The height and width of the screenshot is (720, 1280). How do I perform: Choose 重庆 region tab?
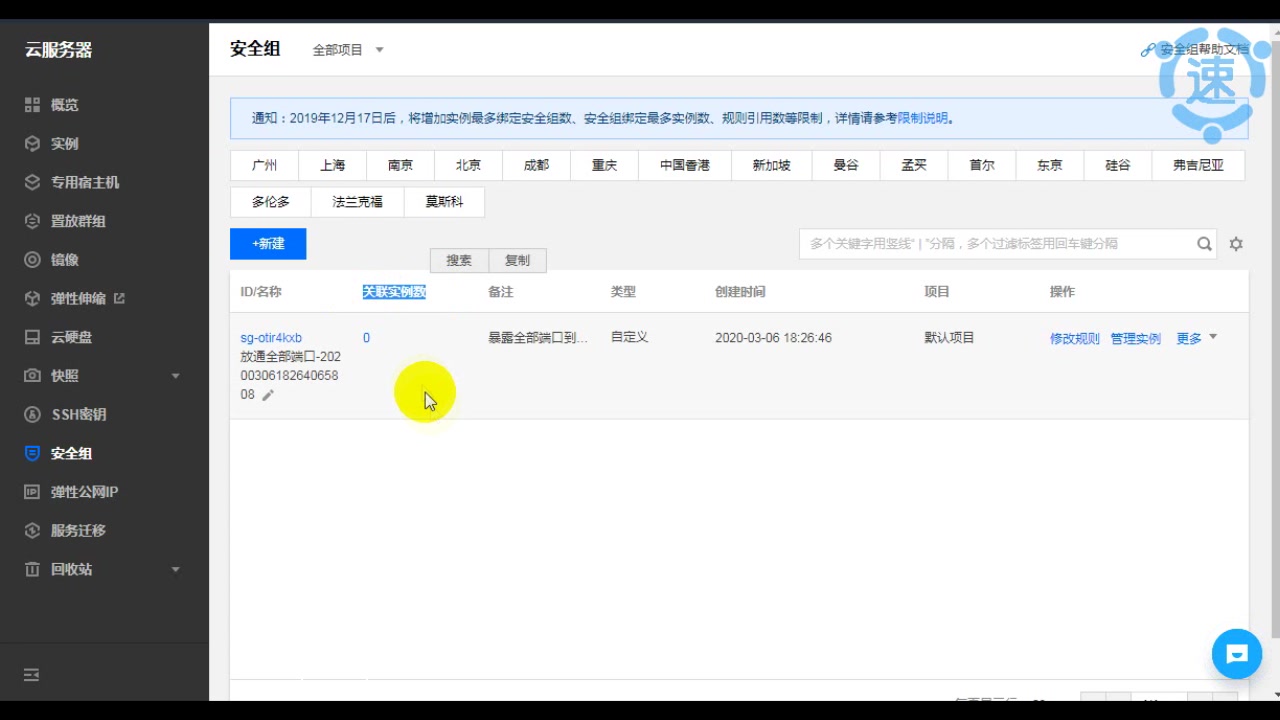pyautogui.click(x=604, y=166)
